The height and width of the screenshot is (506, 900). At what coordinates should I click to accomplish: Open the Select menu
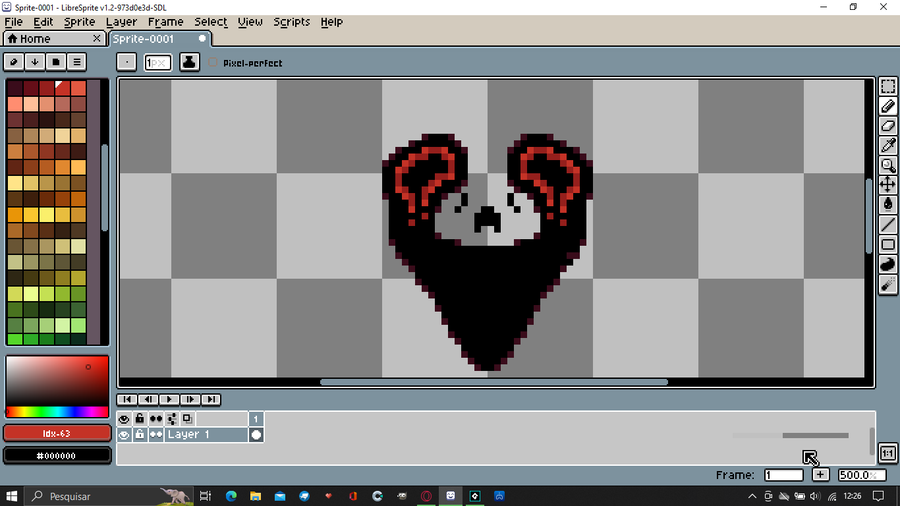[211, 22]
